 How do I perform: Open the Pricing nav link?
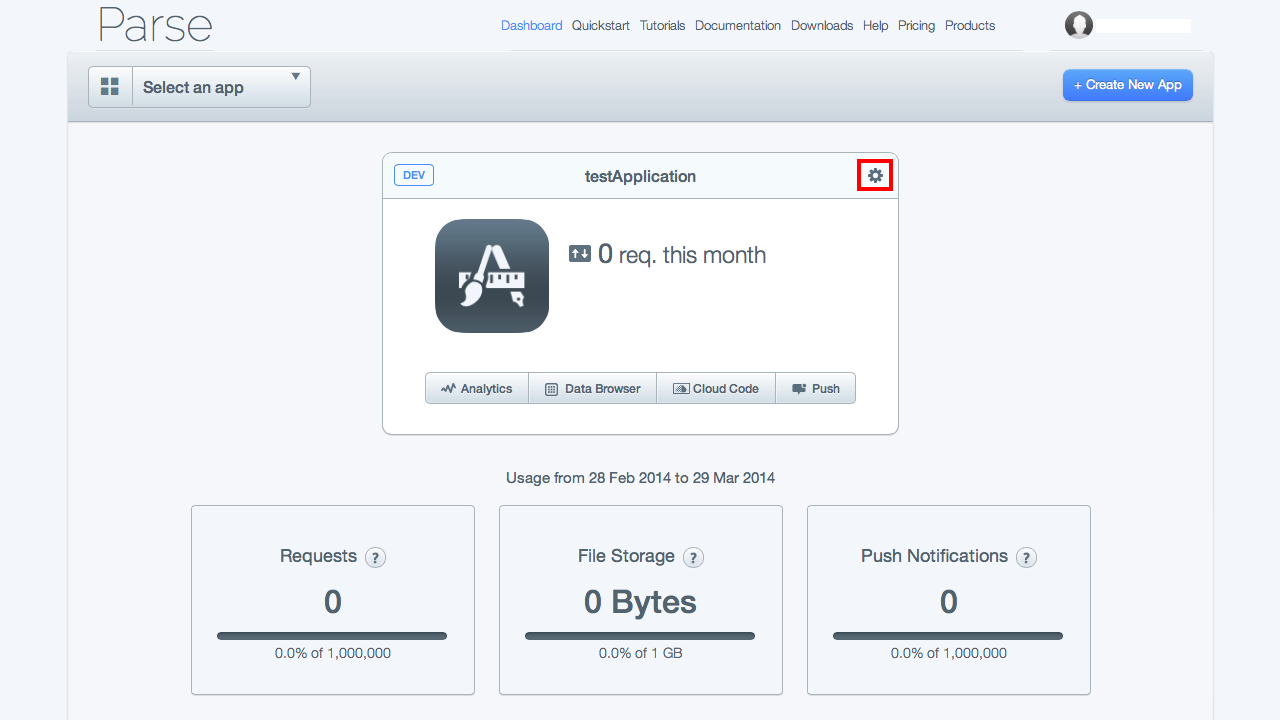(916, 26)
